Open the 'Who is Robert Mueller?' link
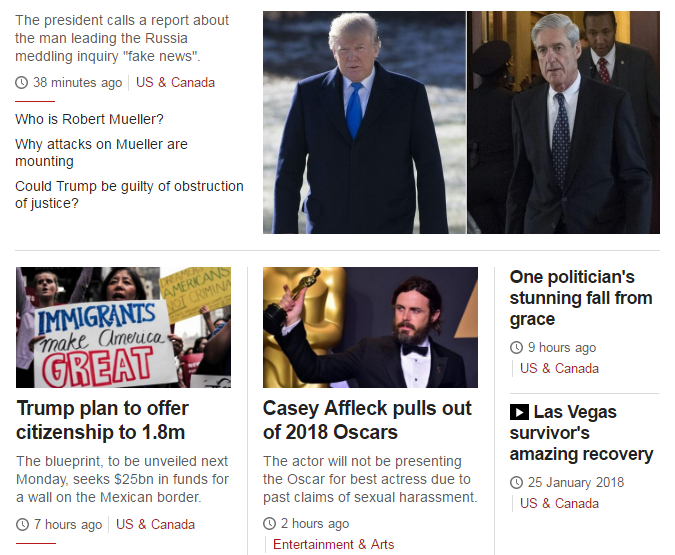675x555 pixels. tap(89, 119)
